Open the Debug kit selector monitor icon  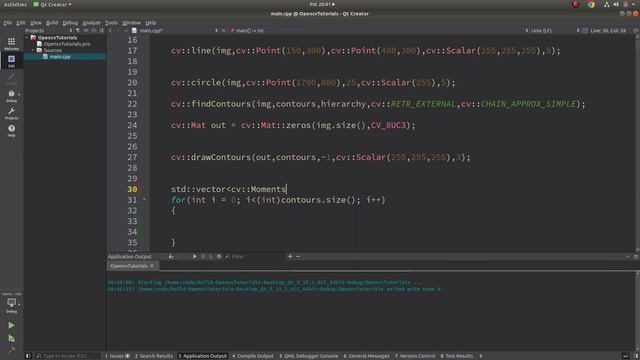click(x=11, y=305)
